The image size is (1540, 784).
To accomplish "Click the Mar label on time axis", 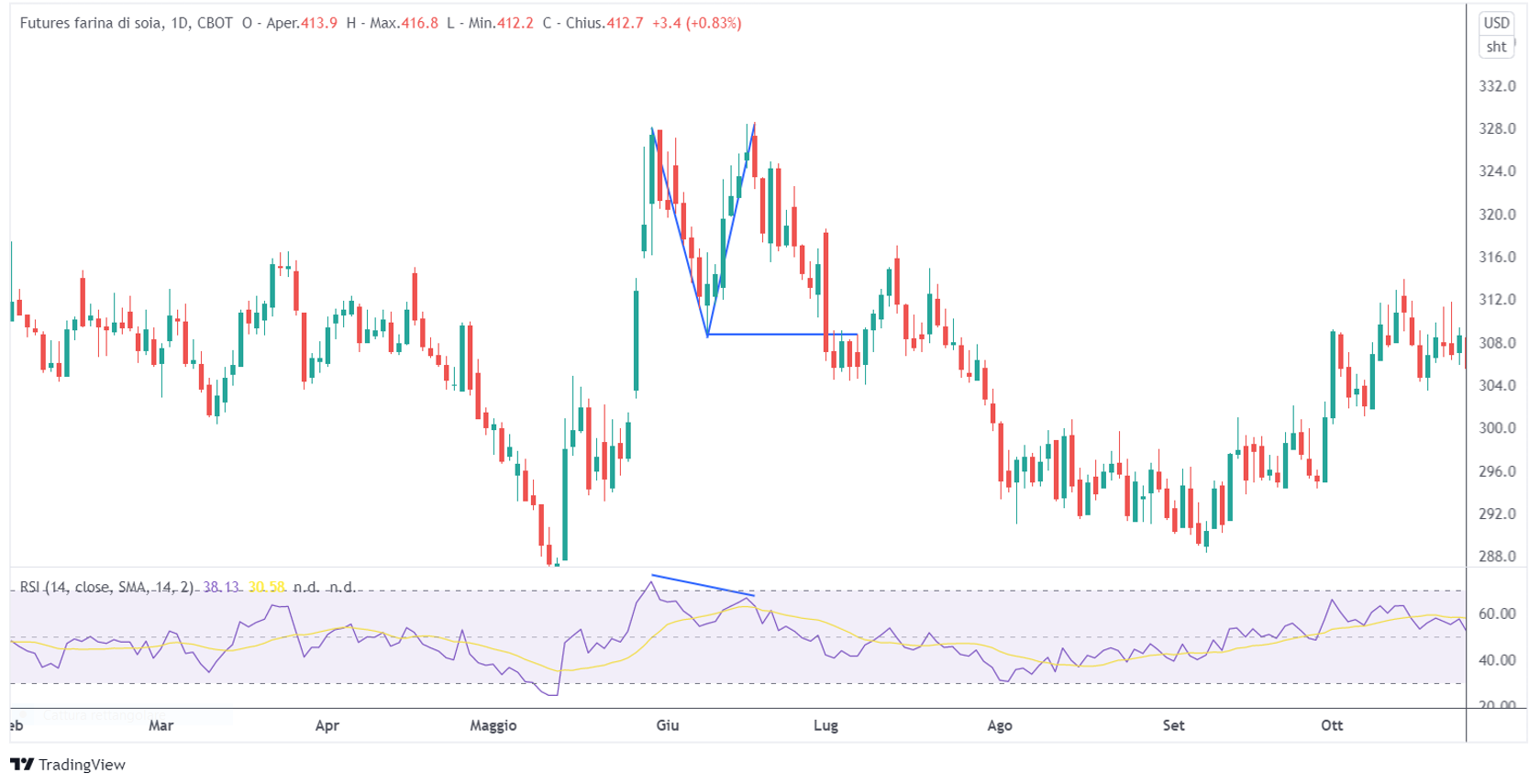I will [161, 725].
